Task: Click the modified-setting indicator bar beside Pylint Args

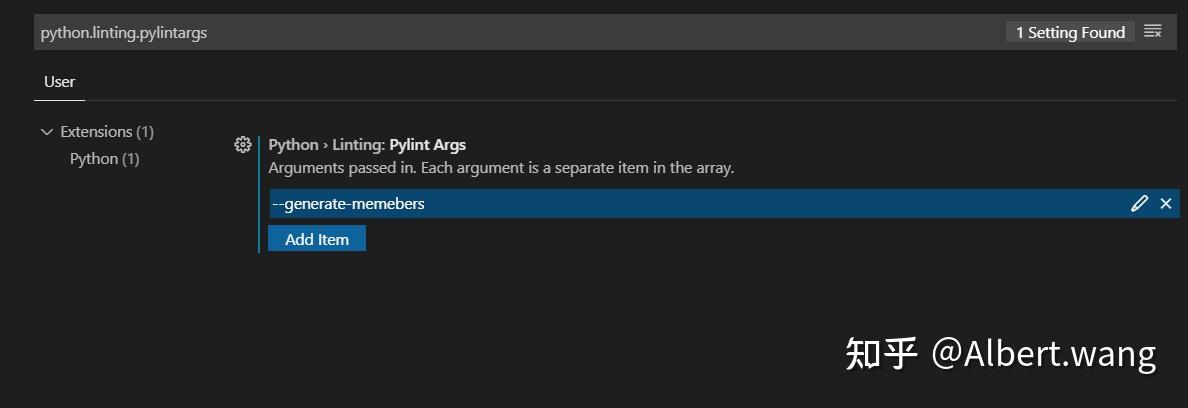Action: pyautogui.click(x=259, y=194)
